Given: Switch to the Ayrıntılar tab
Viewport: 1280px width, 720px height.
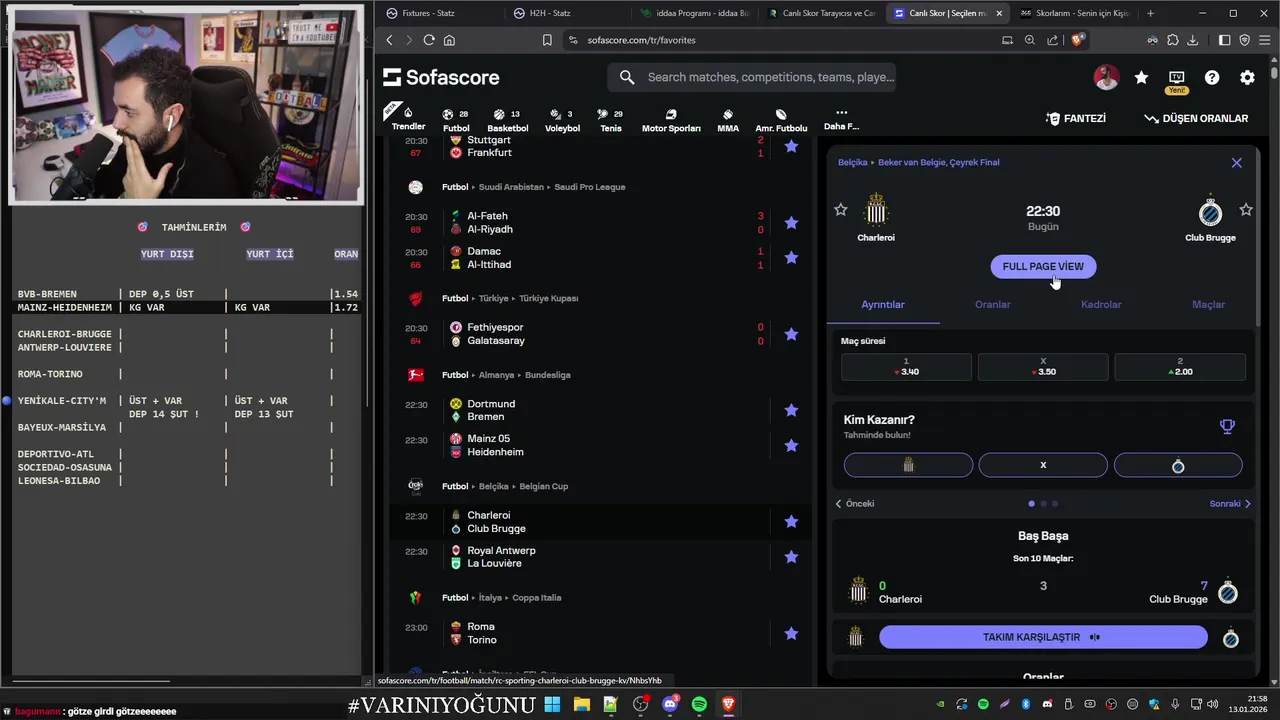Looking at the screenshot, I should 883,304.
